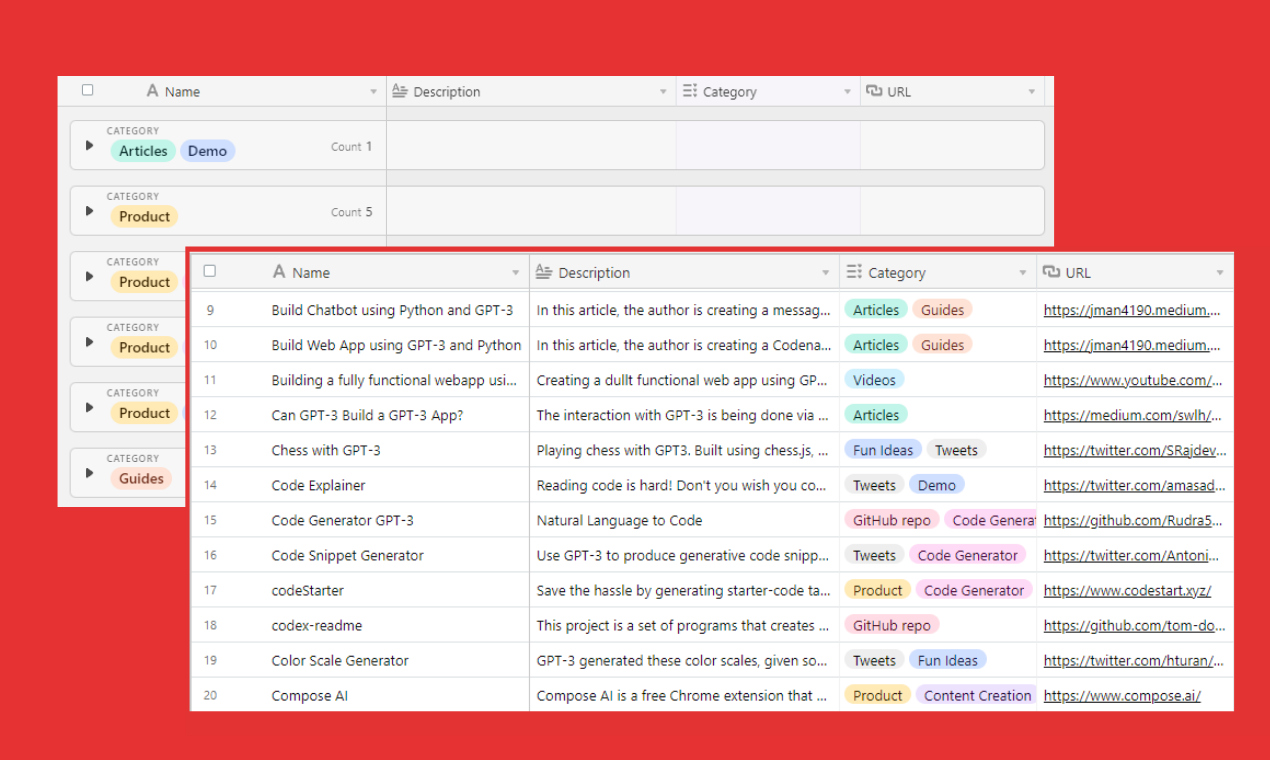
Task: Open jman4190 medium link in row 9
Action: [1132, 310]
